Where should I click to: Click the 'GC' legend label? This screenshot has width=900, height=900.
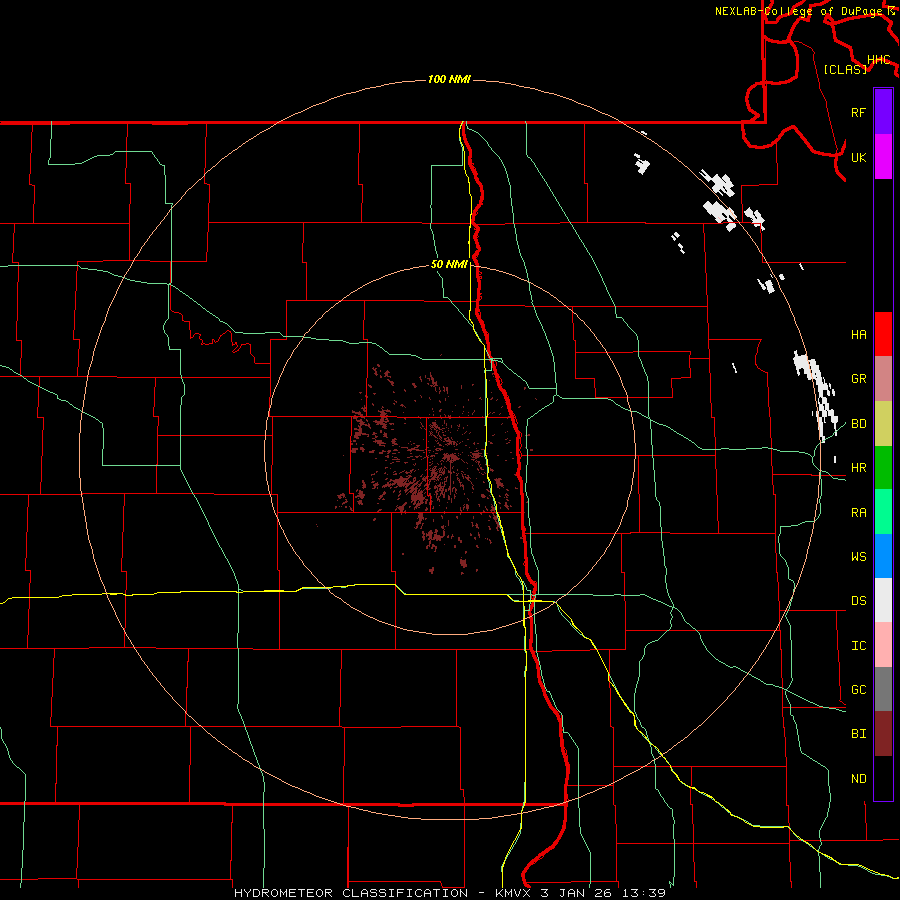point(858,689)
